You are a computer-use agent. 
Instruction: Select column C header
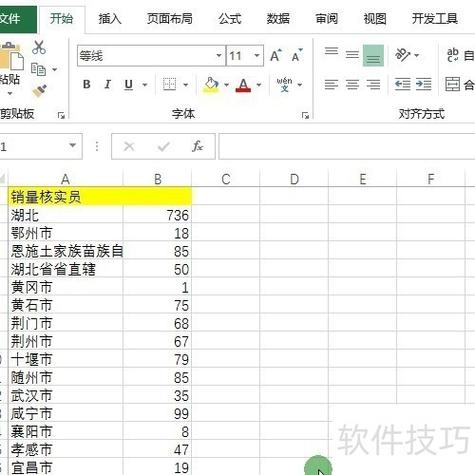(x=226, y=179)
